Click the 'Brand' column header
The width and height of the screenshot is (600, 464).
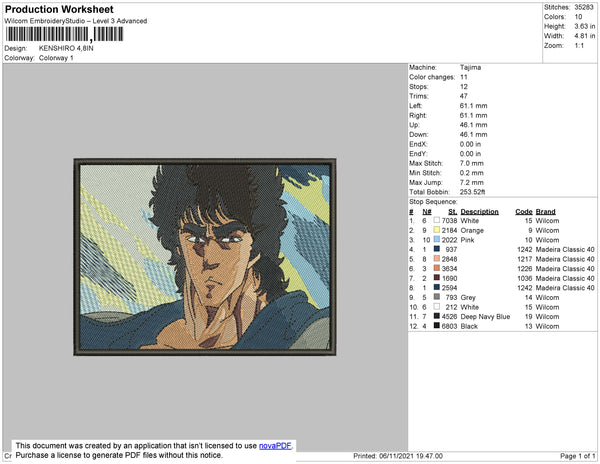tap(545, 212)
